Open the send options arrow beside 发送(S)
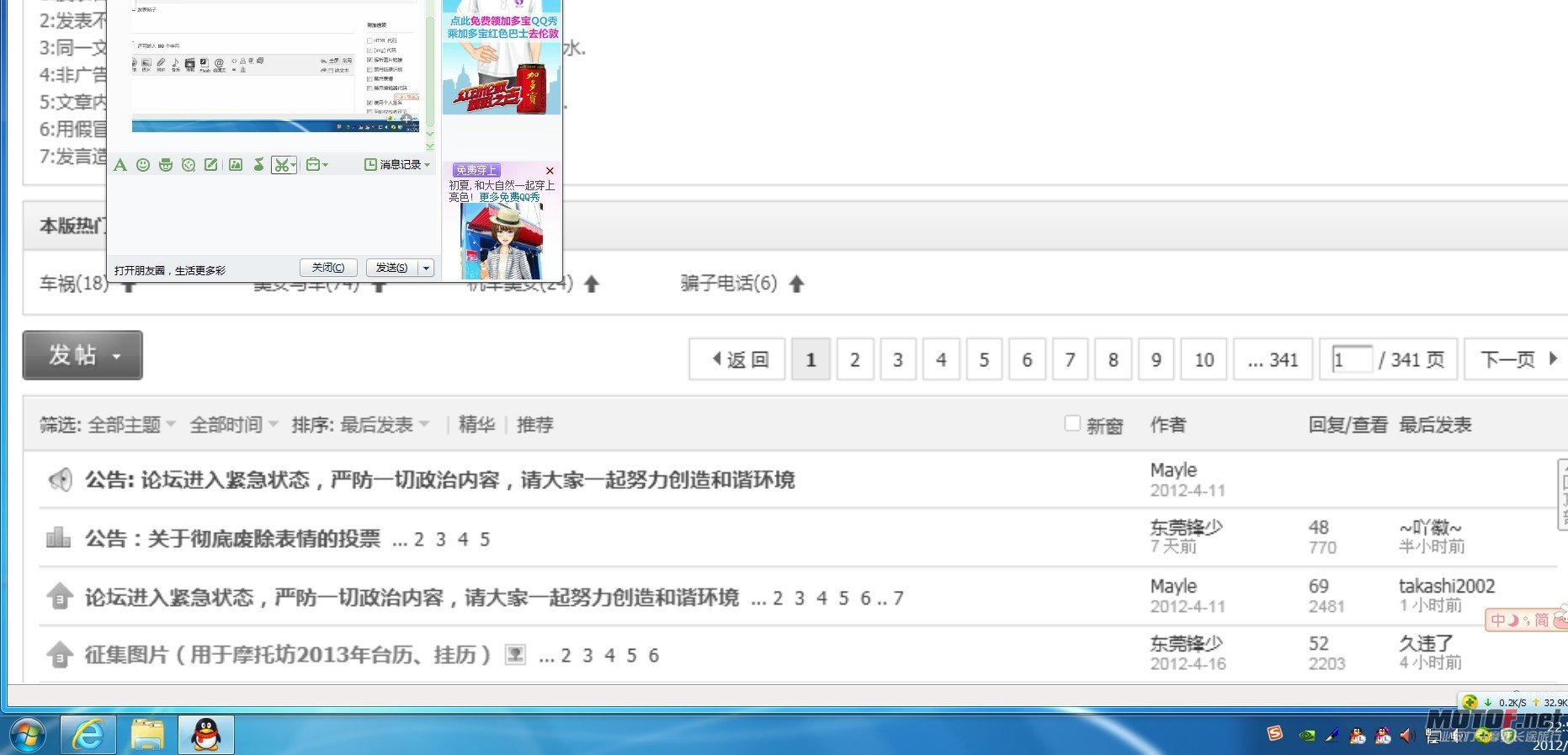The width and height of the screenshot is (1568, 755). 426,268
